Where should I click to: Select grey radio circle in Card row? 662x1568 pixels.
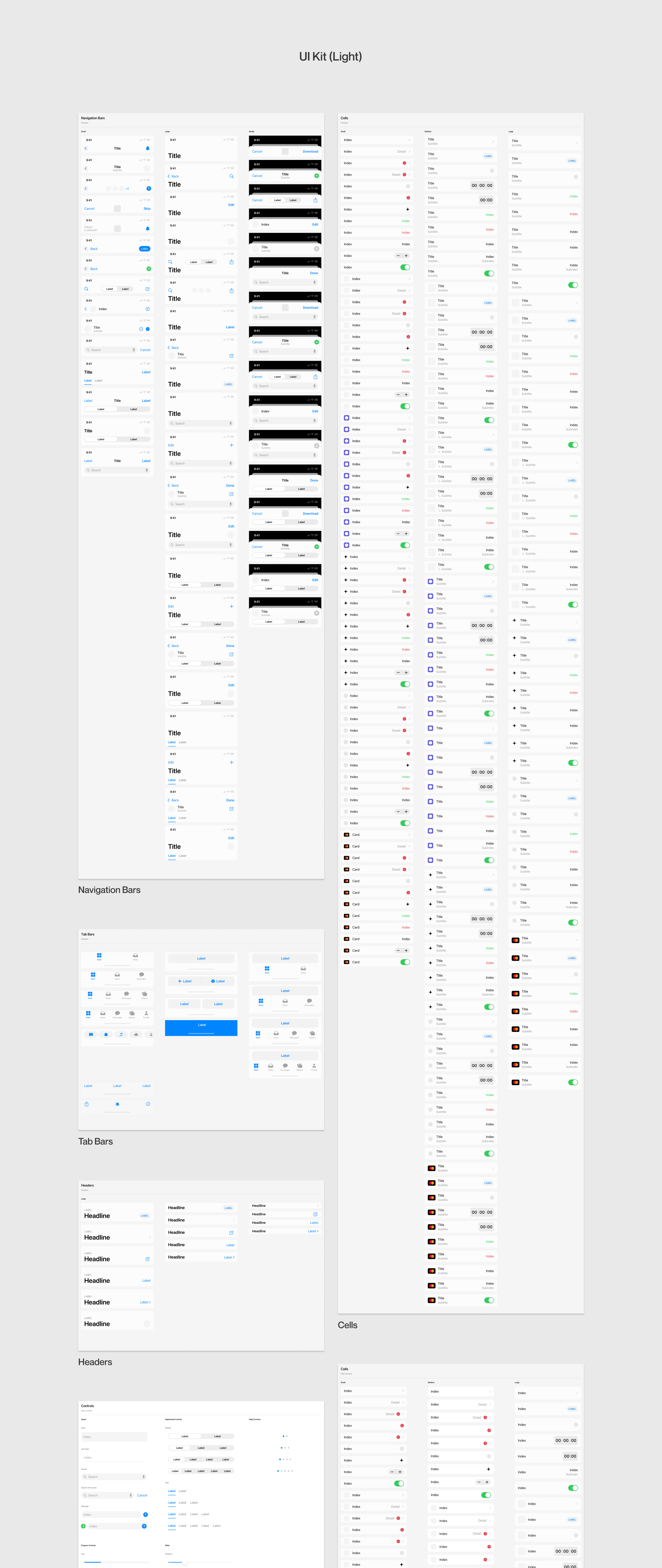coord(408,882)
